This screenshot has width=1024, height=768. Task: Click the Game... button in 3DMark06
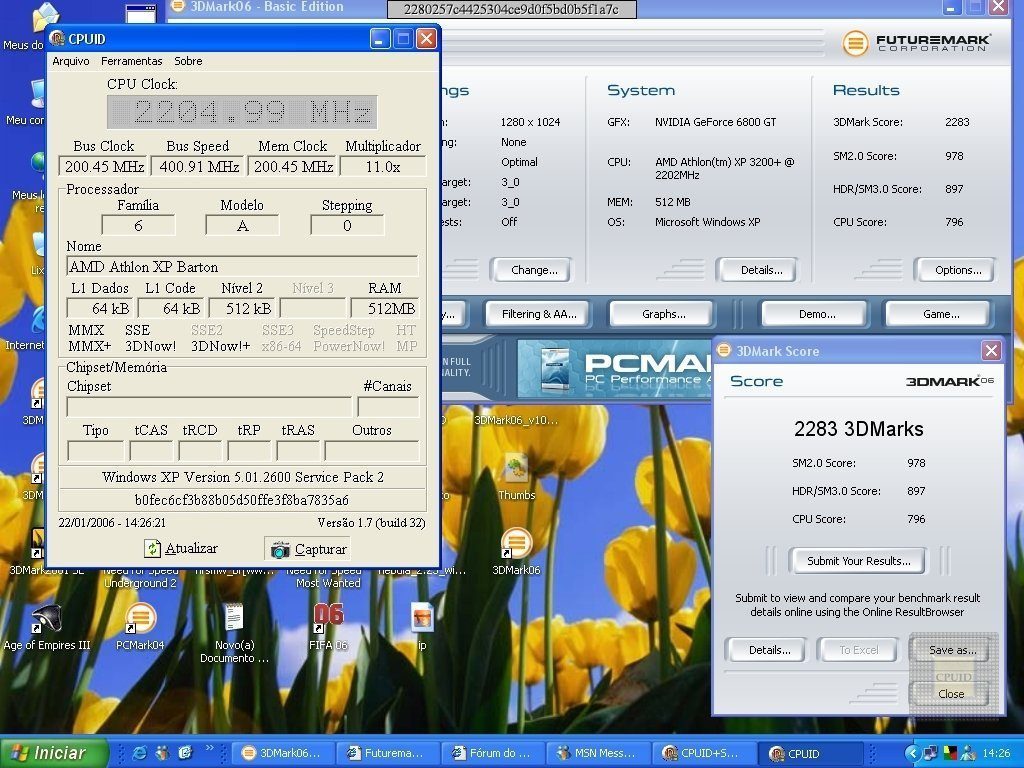[x=940, y=314]
